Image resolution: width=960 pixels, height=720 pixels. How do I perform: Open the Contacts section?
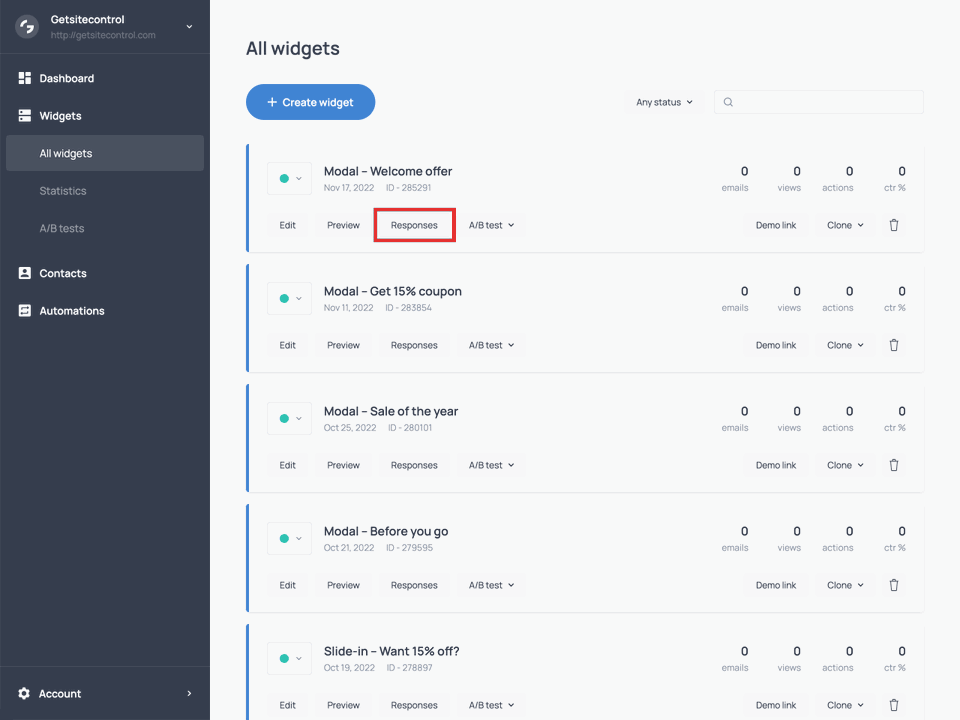point(64,273)
